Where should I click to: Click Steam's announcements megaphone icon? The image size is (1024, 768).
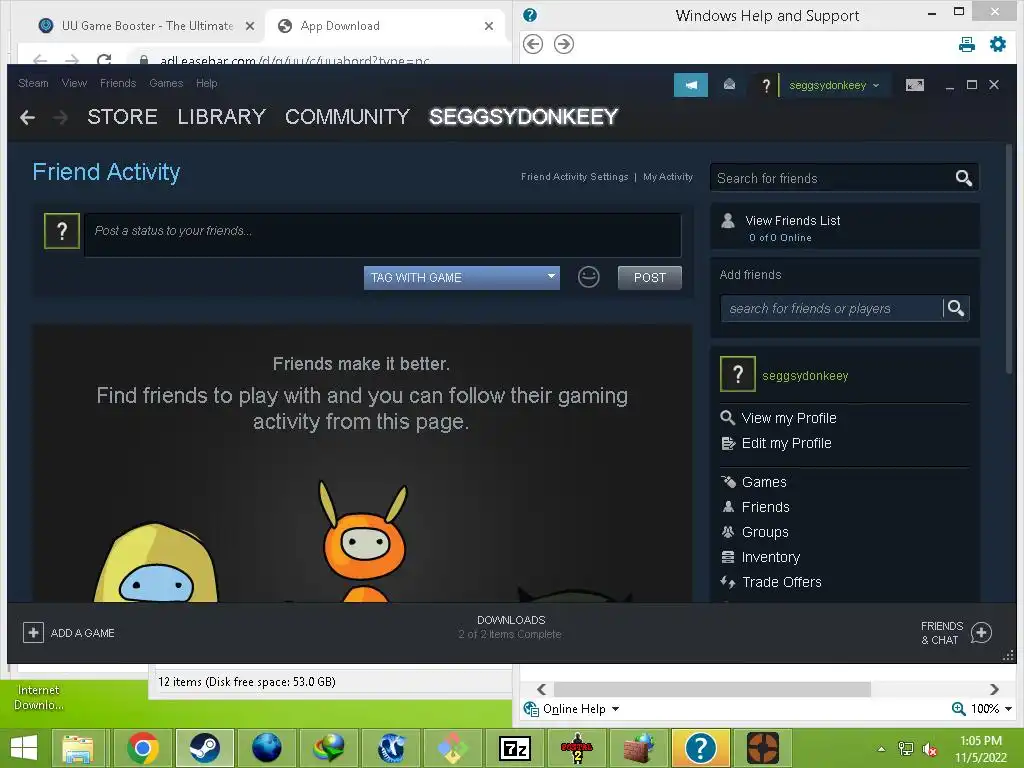pos(690,85)
